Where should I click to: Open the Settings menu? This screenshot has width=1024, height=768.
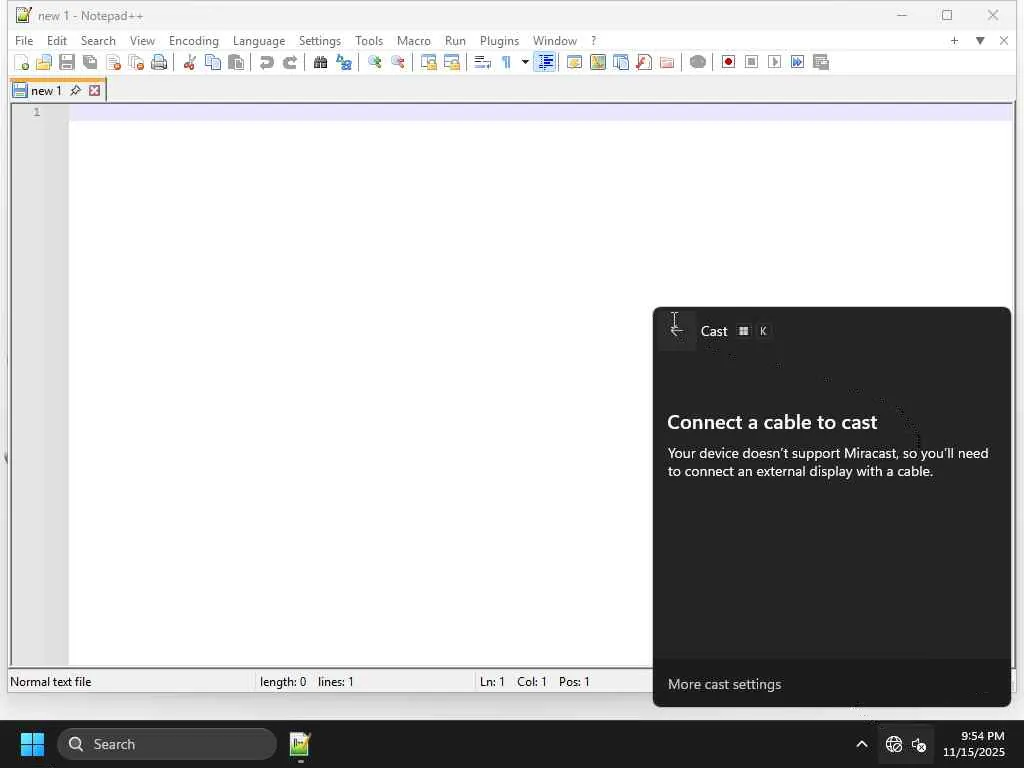point(319,40)
